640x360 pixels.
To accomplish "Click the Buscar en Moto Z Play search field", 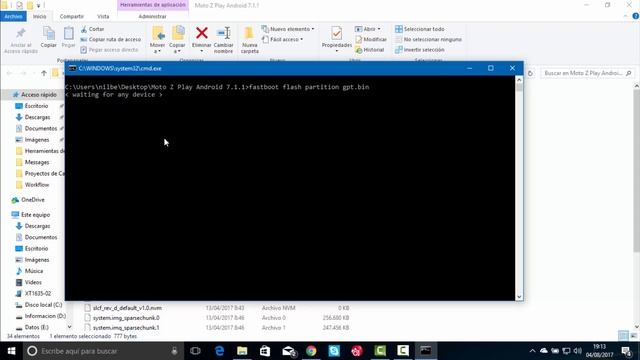I will (587, 73).
